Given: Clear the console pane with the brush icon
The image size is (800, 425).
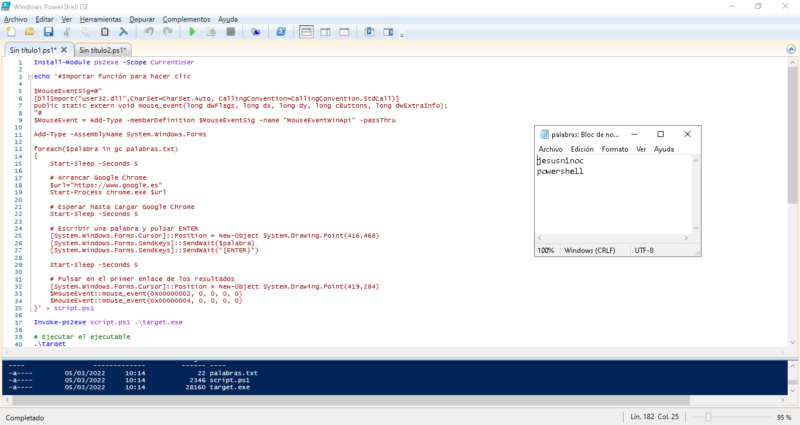Looking at the screenshot, I should 123,32.
